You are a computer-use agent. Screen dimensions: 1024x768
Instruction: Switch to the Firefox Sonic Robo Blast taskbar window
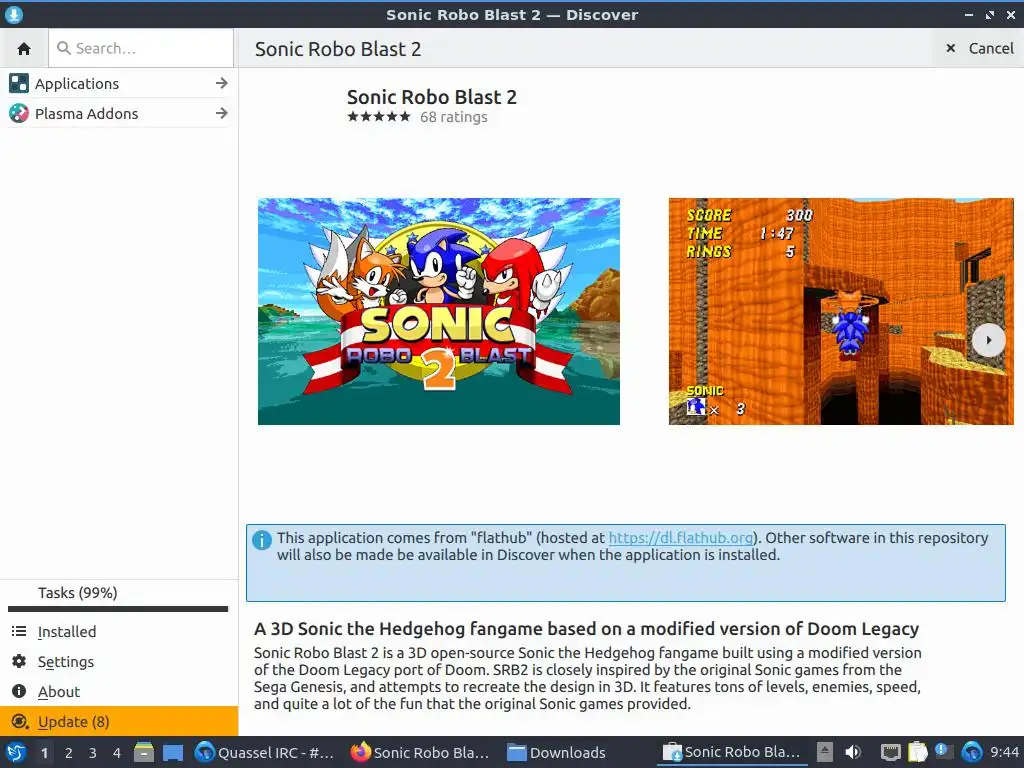tap(420, 752)
